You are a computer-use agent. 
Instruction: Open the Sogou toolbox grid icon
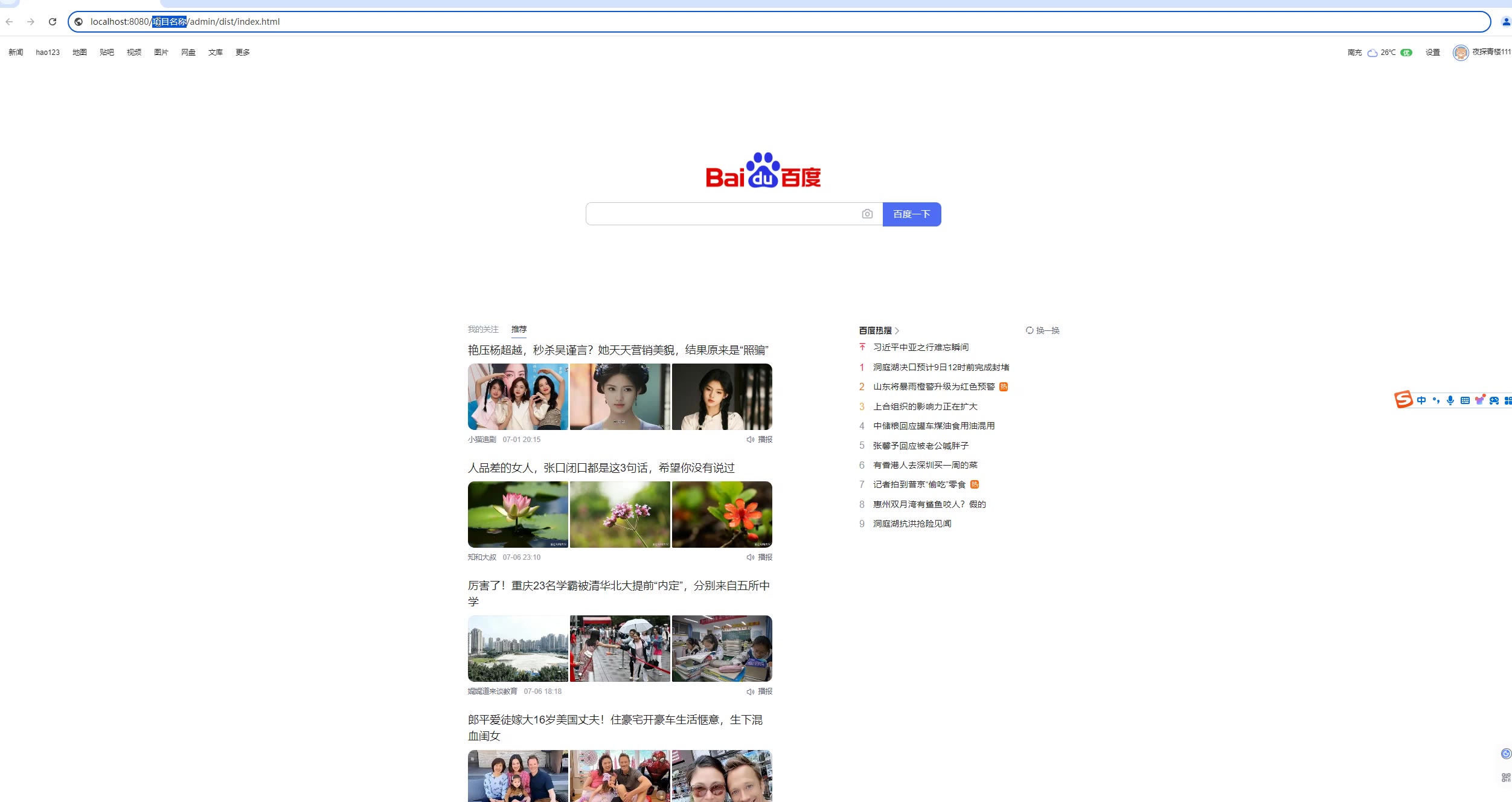tap(1508, 400)
